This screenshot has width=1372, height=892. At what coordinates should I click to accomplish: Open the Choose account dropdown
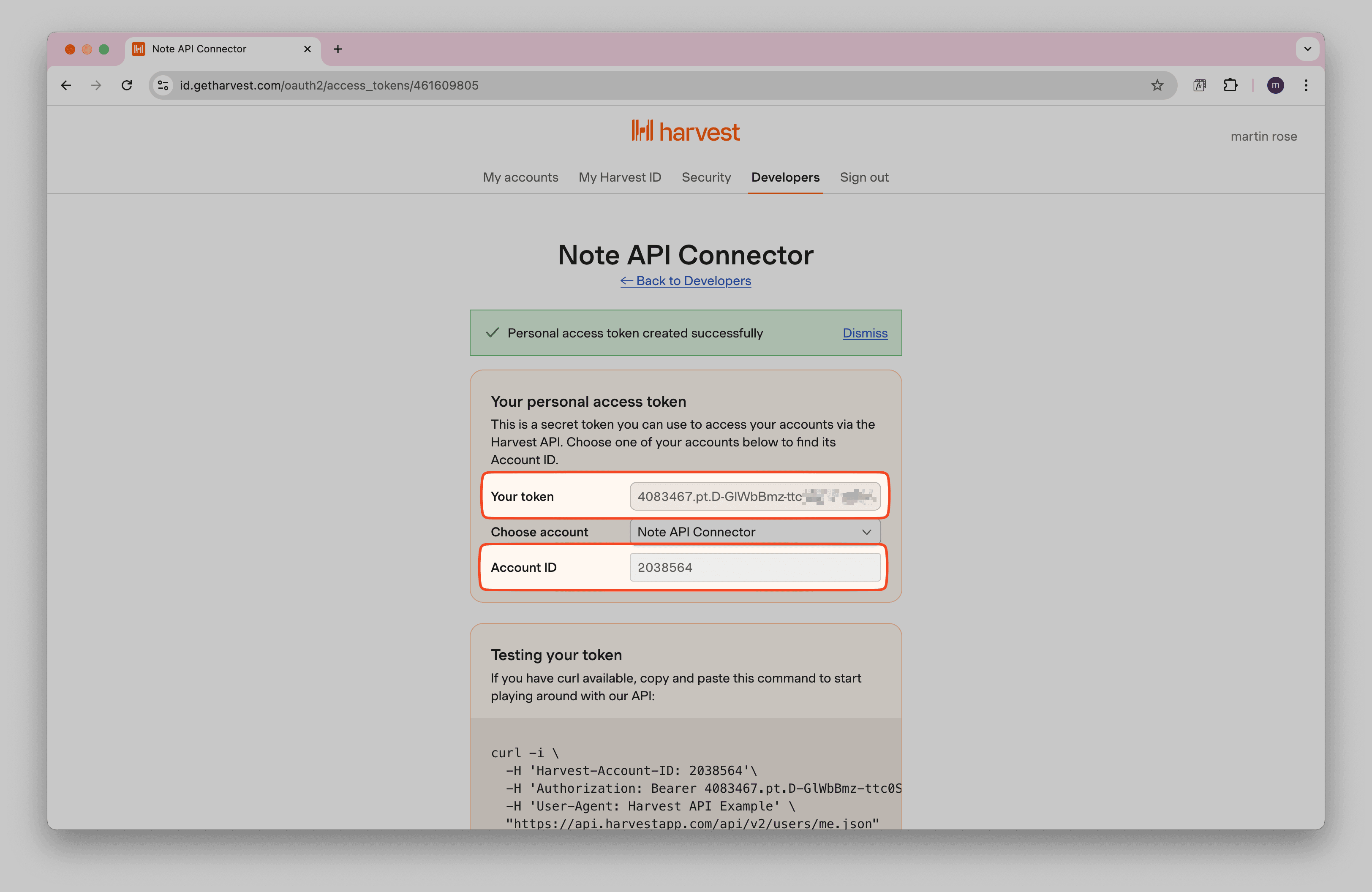click(754, 532)
